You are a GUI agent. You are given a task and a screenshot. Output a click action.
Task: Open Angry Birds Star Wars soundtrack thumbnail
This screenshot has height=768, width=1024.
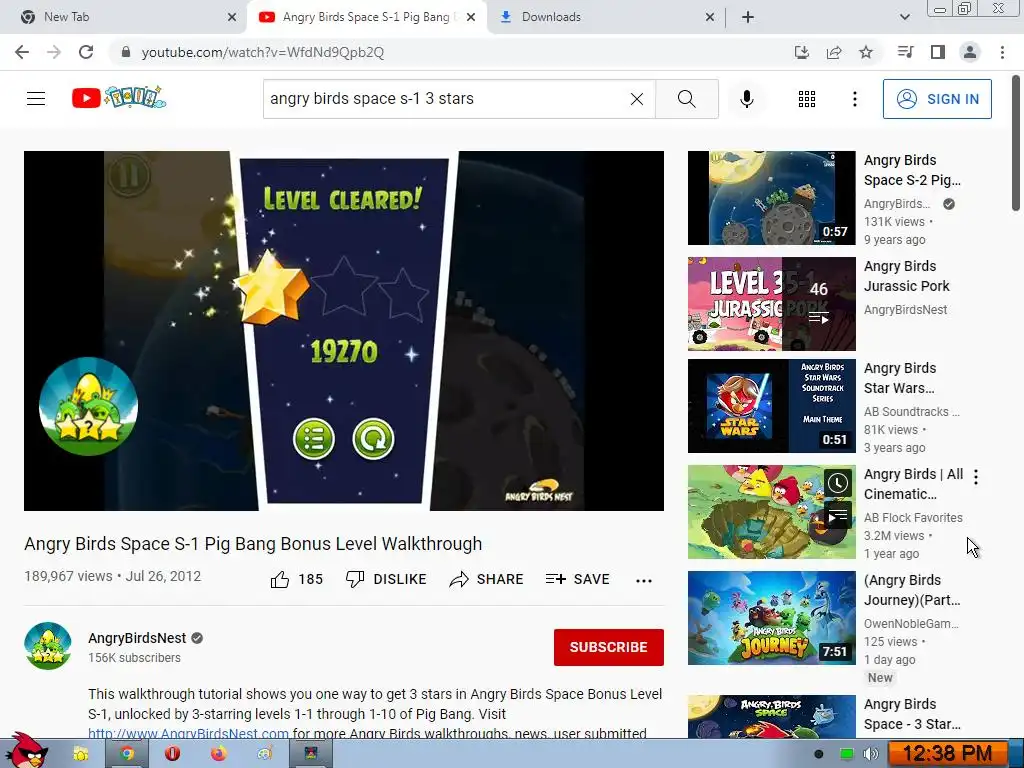(771, 406)
